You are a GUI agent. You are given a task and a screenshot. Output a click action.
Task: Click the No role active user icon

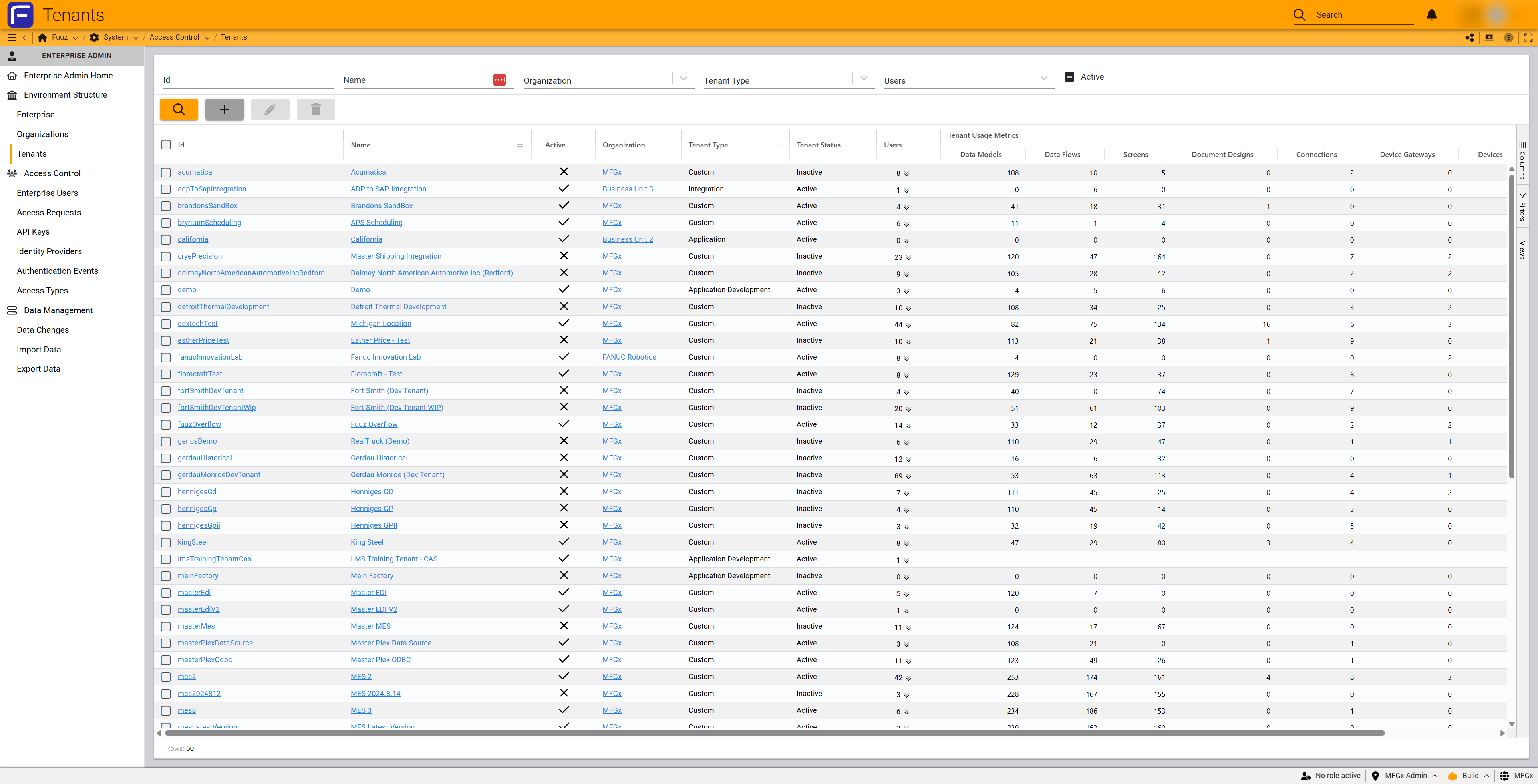tap(1306, 776)
